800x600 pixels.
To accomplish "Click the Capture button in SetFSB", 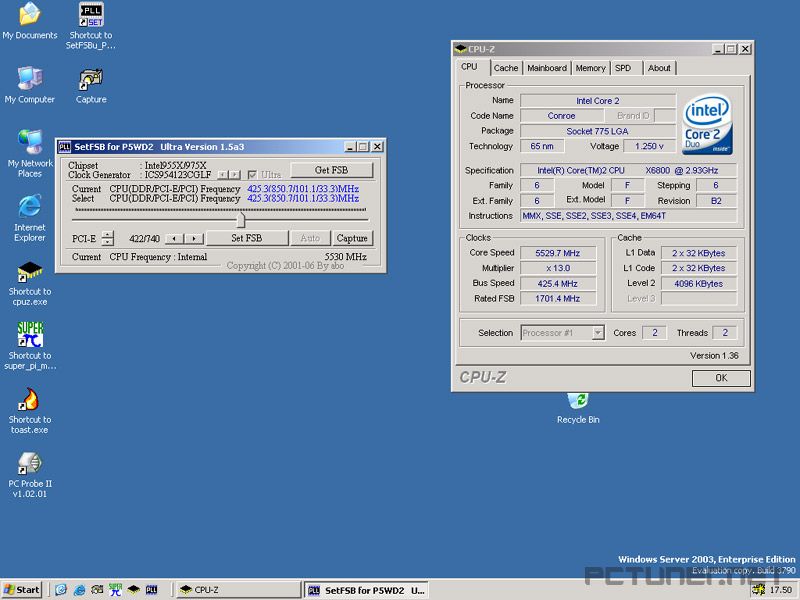I will 352,238.
